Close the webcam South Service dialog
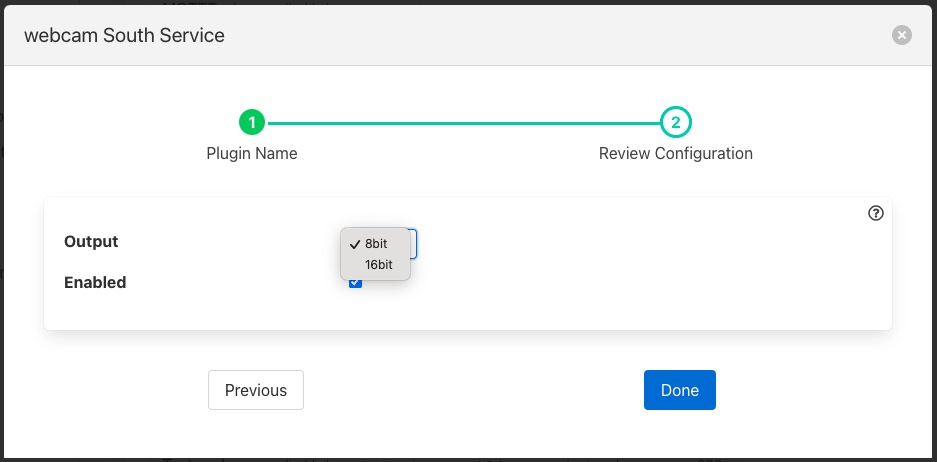The image size is (937, 462). [901, 35]
